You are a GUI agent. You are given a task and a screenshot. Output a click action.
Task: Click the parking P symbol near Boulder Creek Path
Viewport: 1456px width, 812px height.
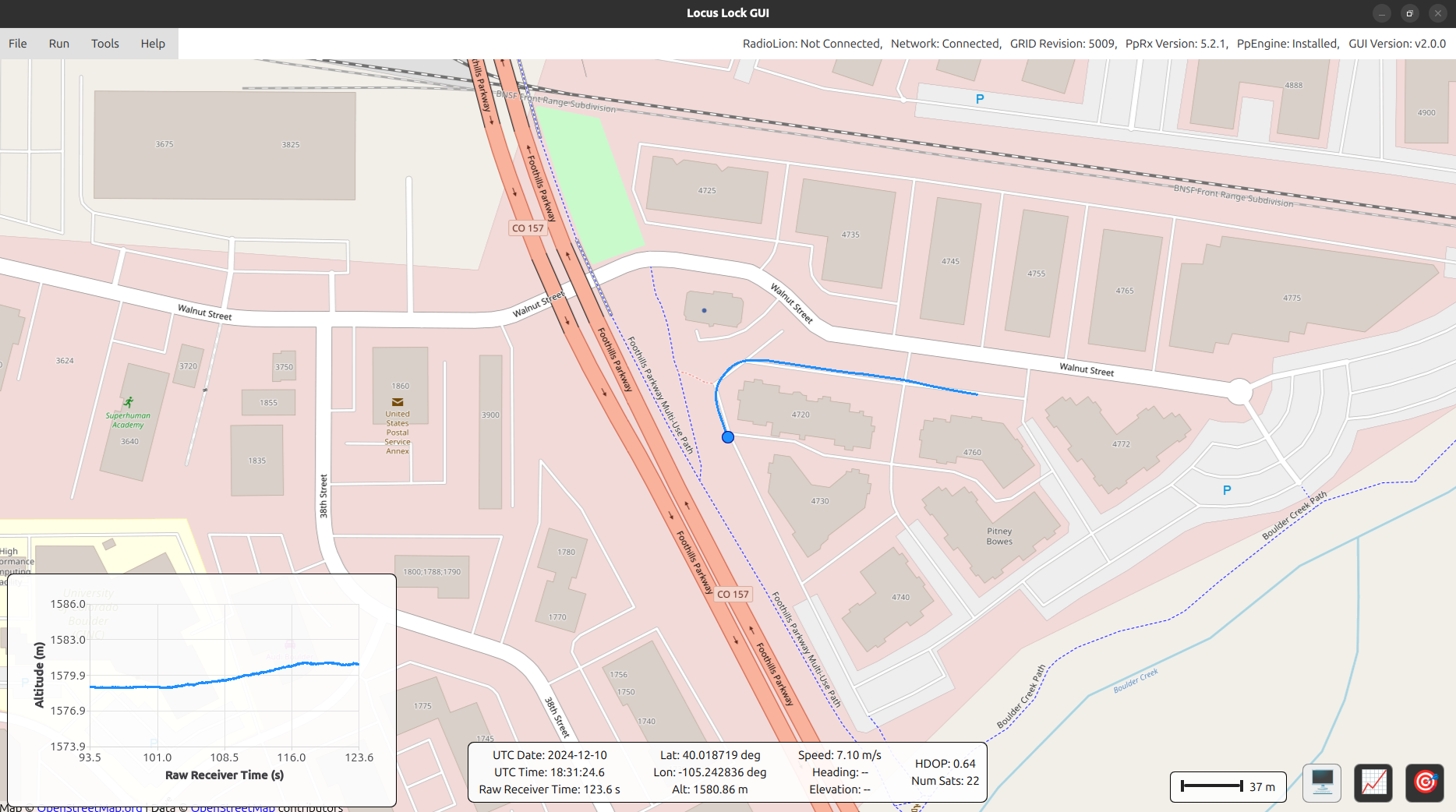(x=1227, y=490)
